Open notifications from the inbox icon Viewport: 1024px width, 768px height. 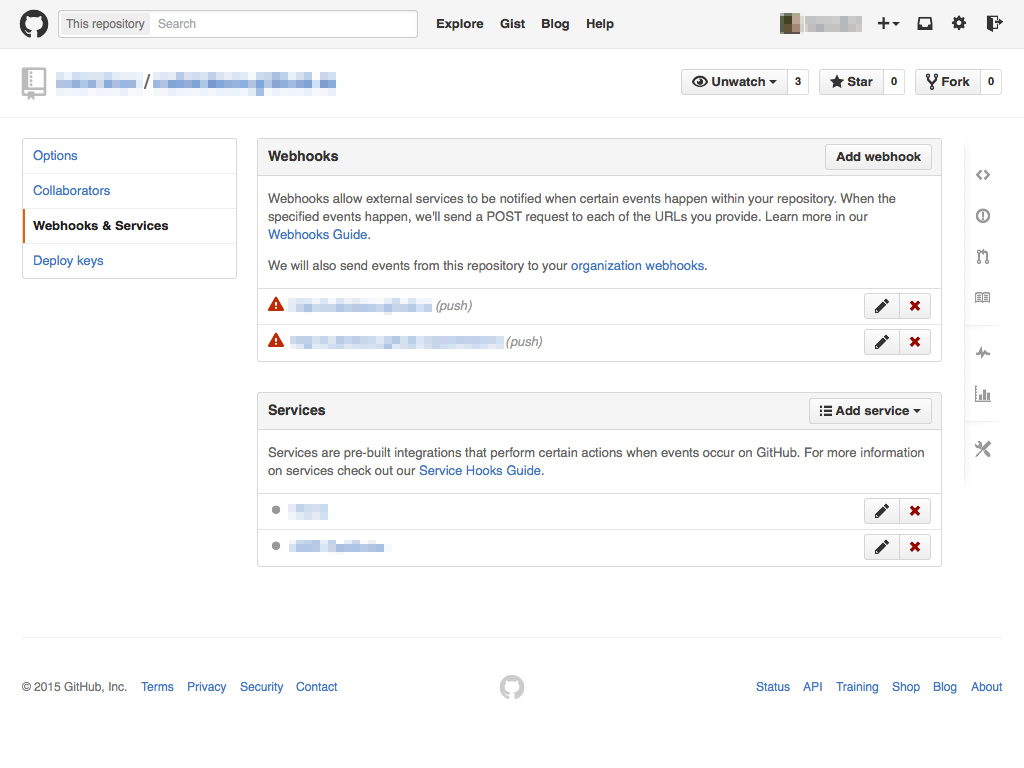(924, 23)
